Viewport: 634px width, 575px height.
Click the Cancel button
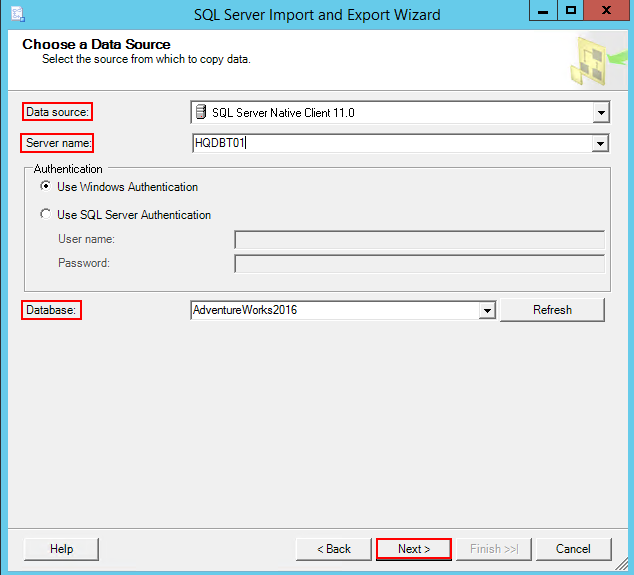point(573,549)
